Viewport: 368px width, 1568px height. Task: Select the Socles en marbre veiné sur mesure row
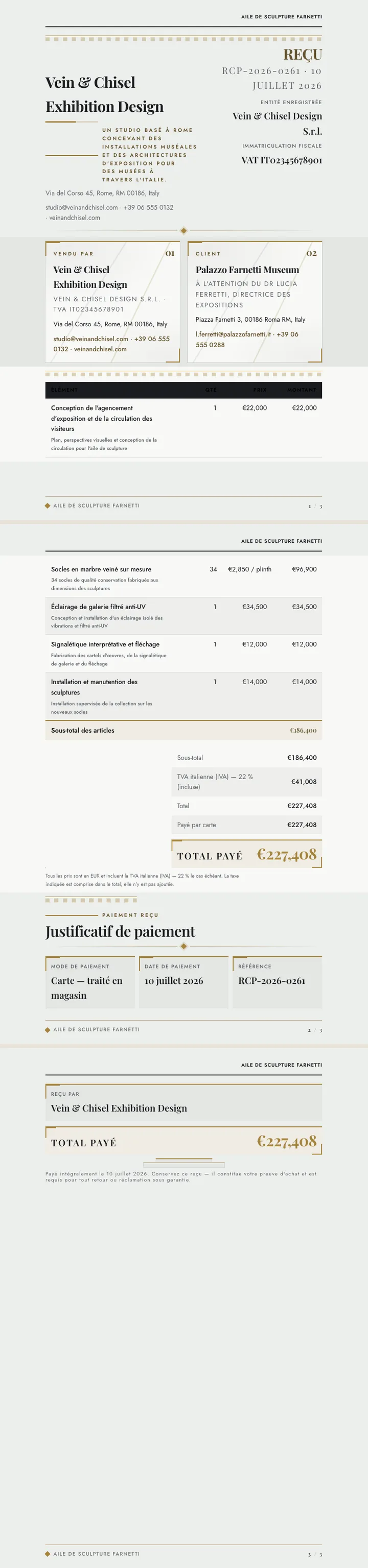(x=183, y=578)
